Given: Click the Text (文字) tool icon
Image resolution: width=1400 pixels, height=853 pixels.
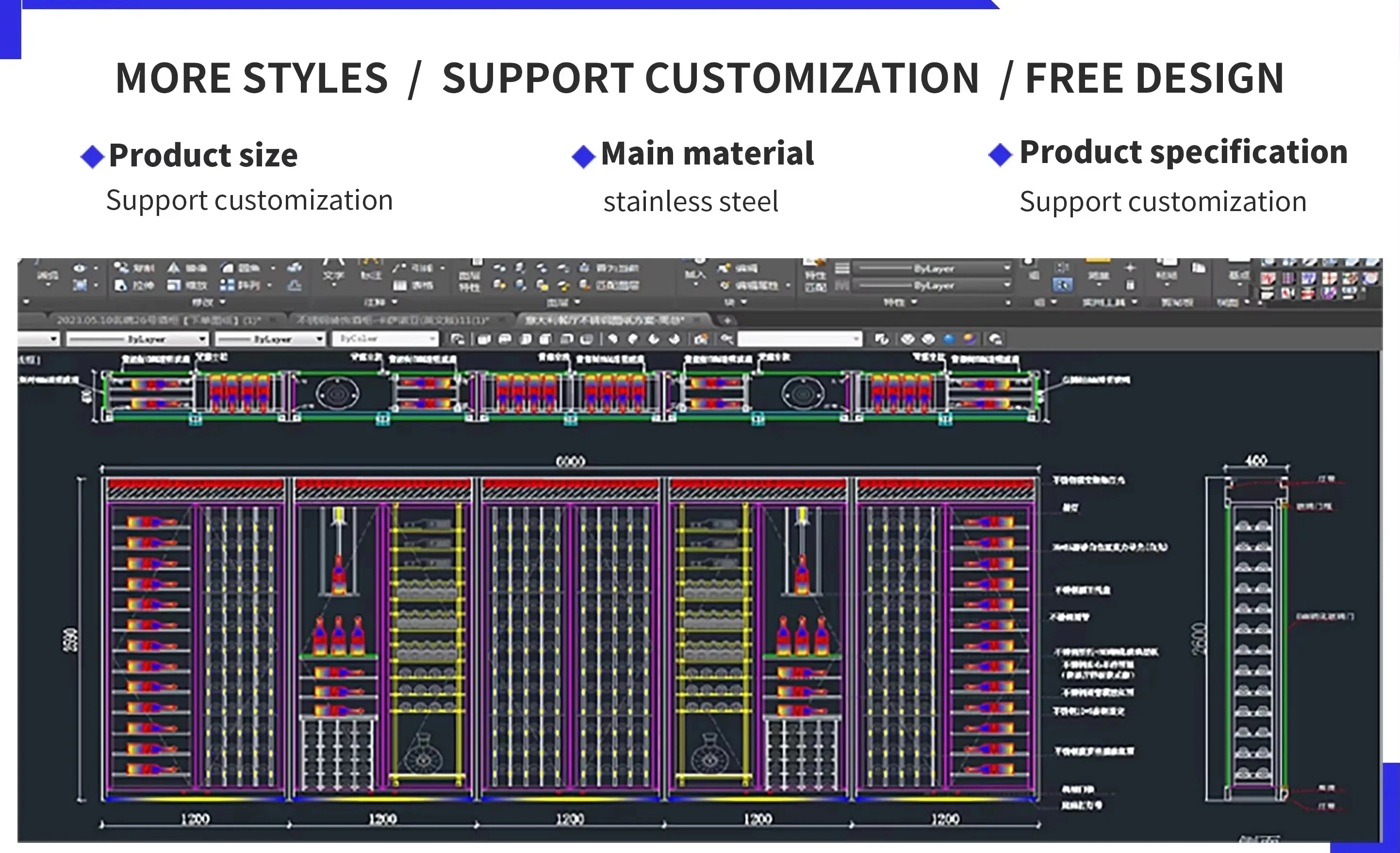Looking at the screenshot, I should pyautogui.click(x=333, y=269).
